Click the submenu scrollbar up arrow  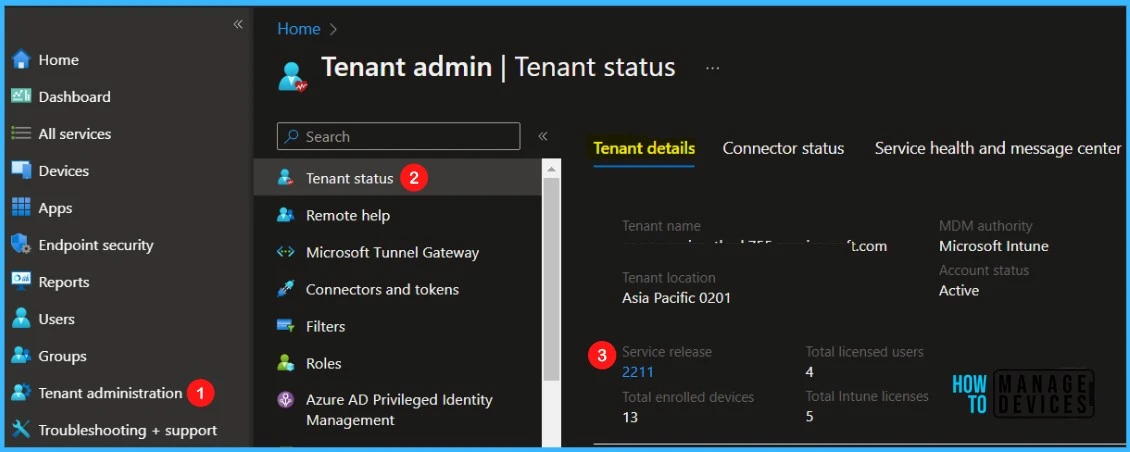coord(551,169)
